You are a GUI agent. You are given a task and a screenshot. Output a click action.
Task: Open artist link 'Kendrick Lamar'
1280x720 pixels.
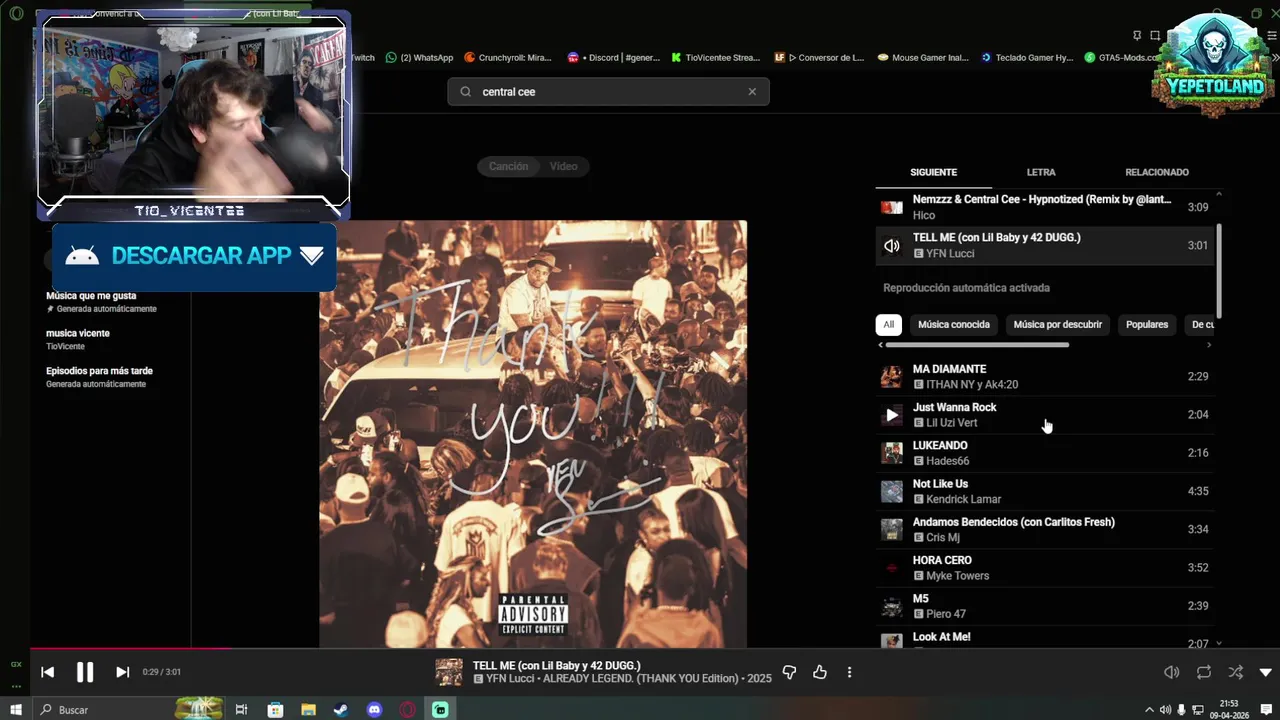coord(963,499)
